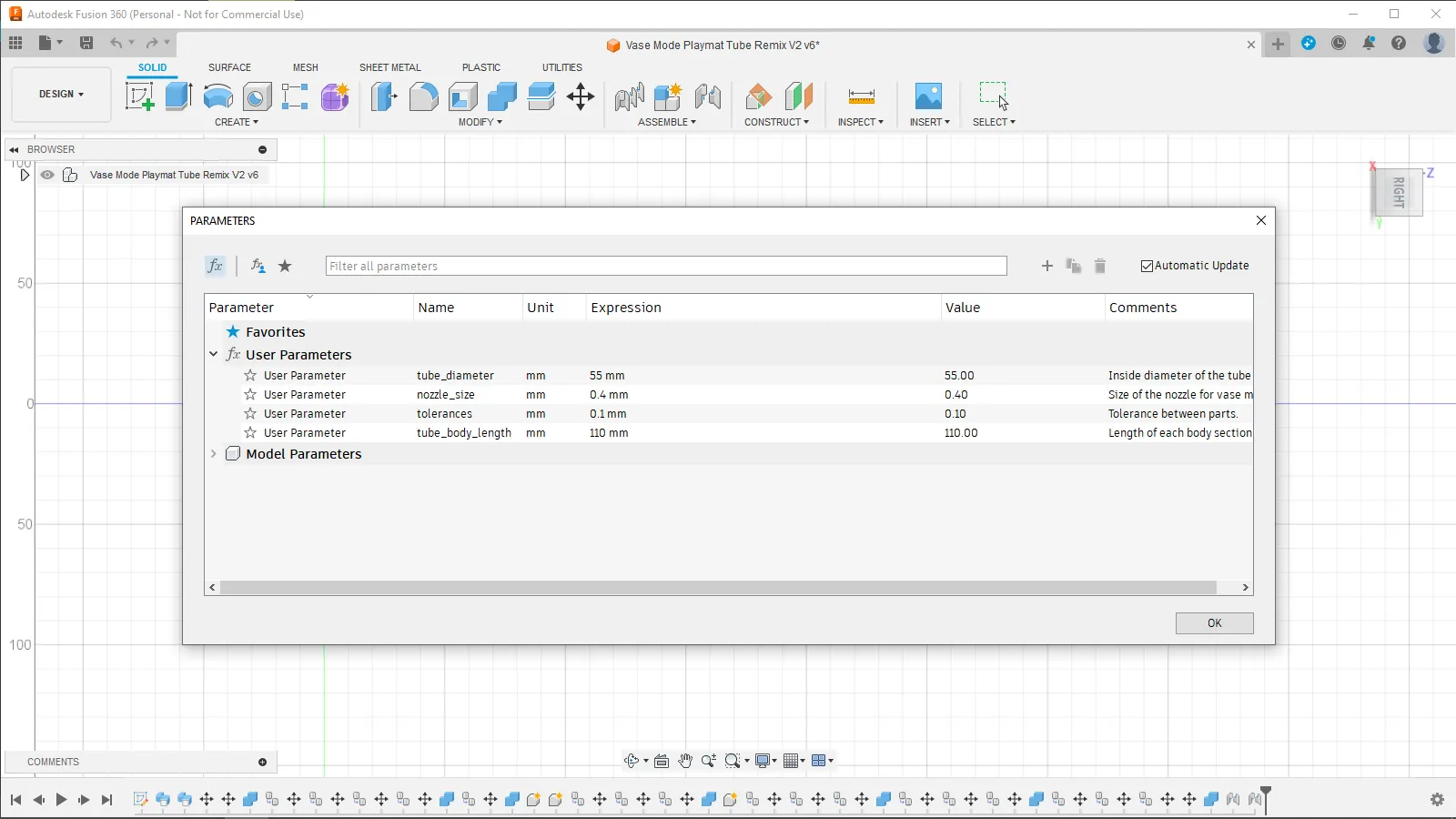Collapse the User Parameters group

click(x=214, y=355)
